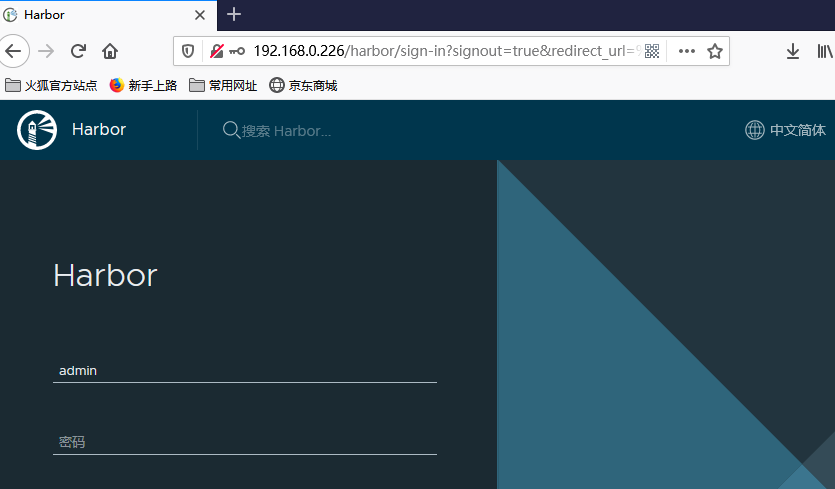Screen dimensions: 835x489
Task: Select the Harbor browser tab
Action: pyautogui.click(x=109, y=15)
